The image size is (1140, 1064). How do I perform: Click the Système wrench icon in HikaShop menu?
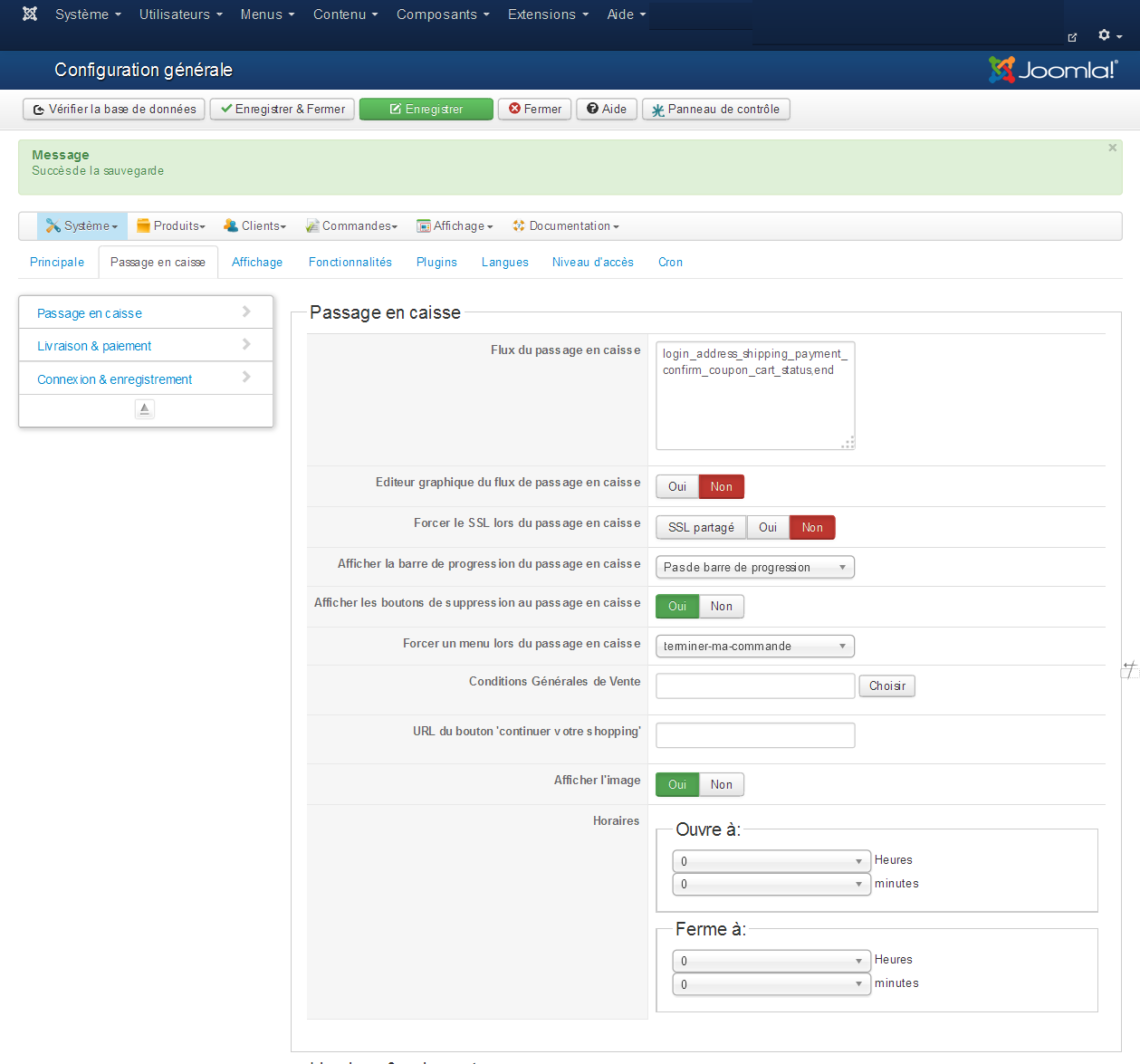pyautogui.click(x=53, y=225)
